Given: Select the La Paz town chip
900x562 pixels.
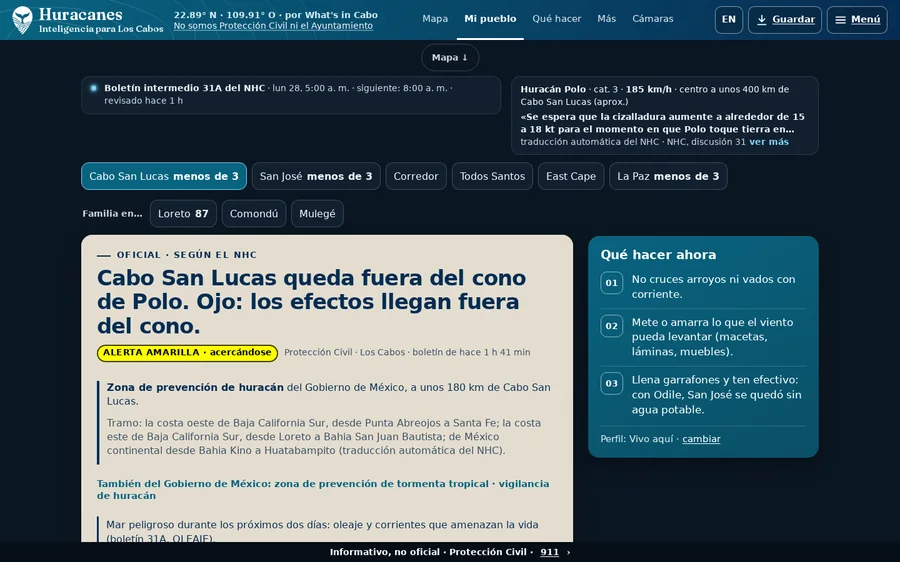Looking at the screenshot, I should coord(668,176).
